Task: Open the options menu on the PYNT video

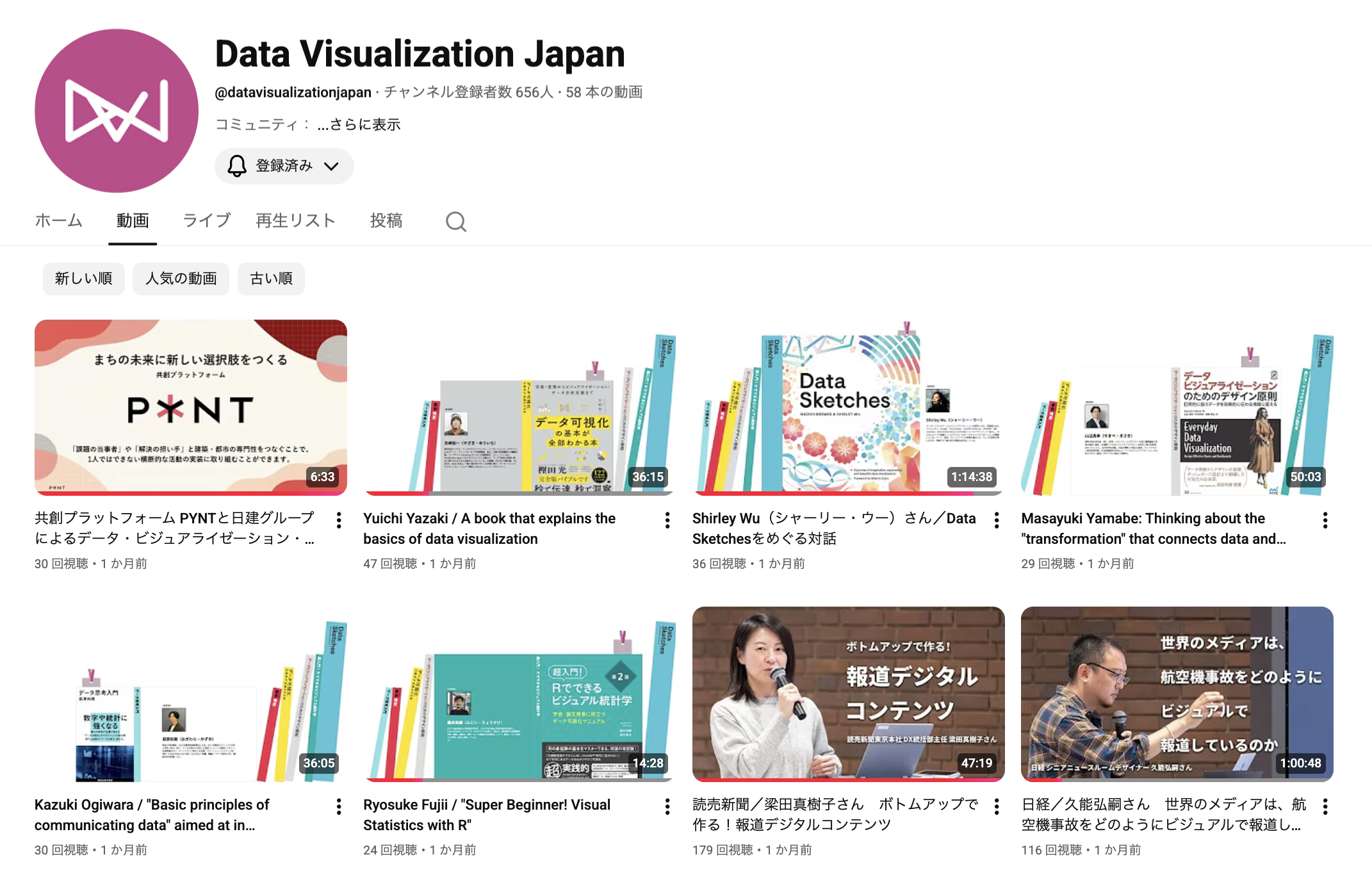Action: (338, 521)
